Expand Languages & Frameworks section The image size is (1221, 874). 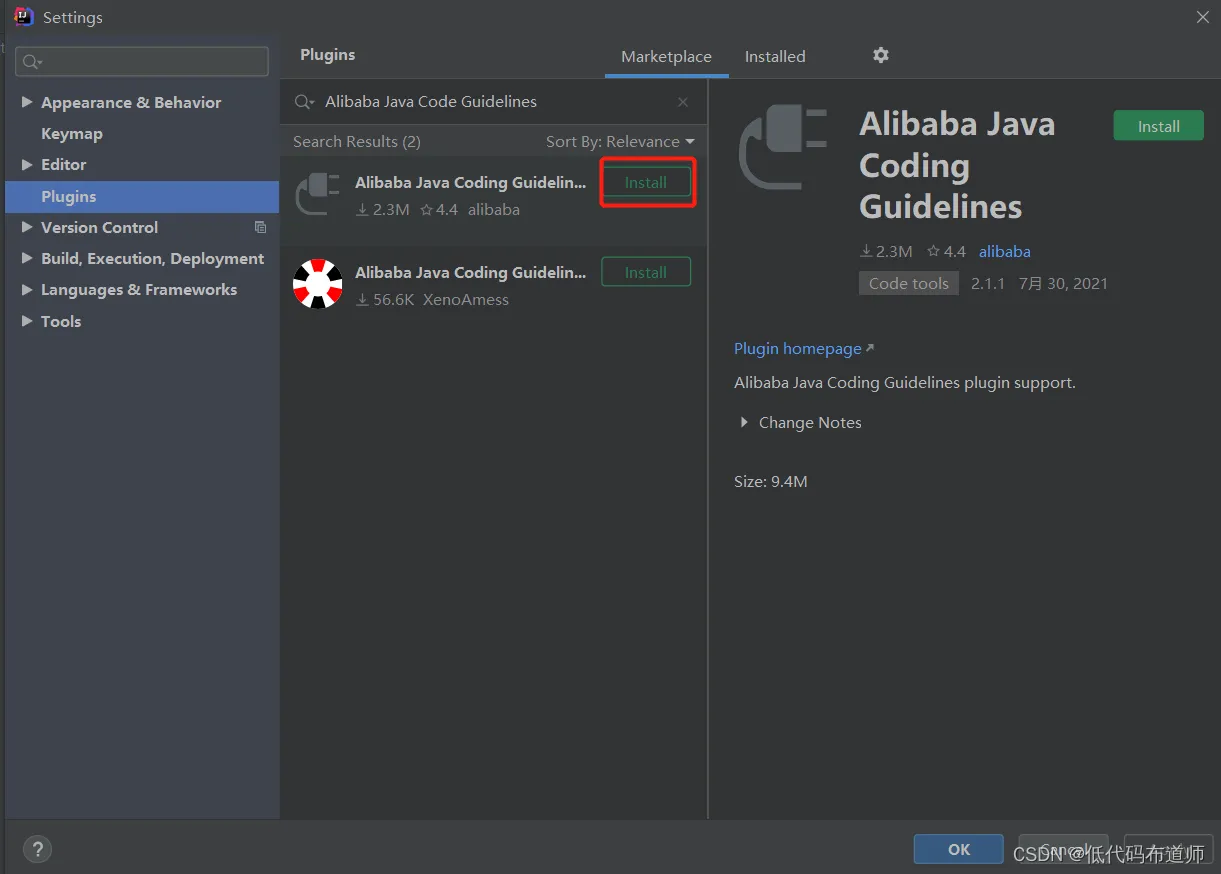coord(27,289)
